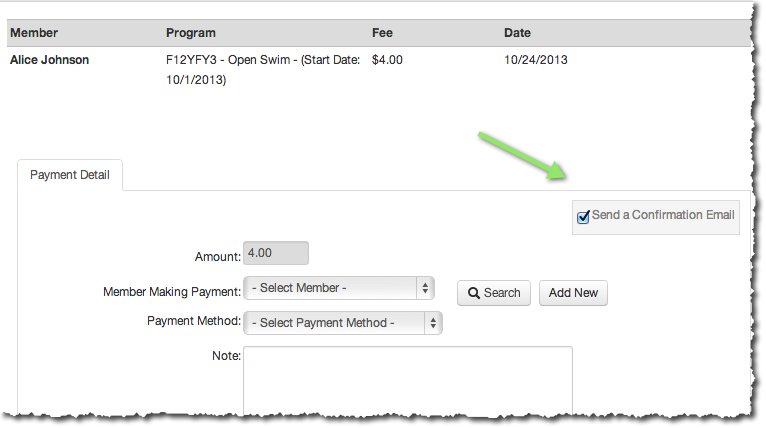The height and width of the screenshot is (428, 766).
Task: Click the magnifier icon on Search
Action: pos(473,293)
